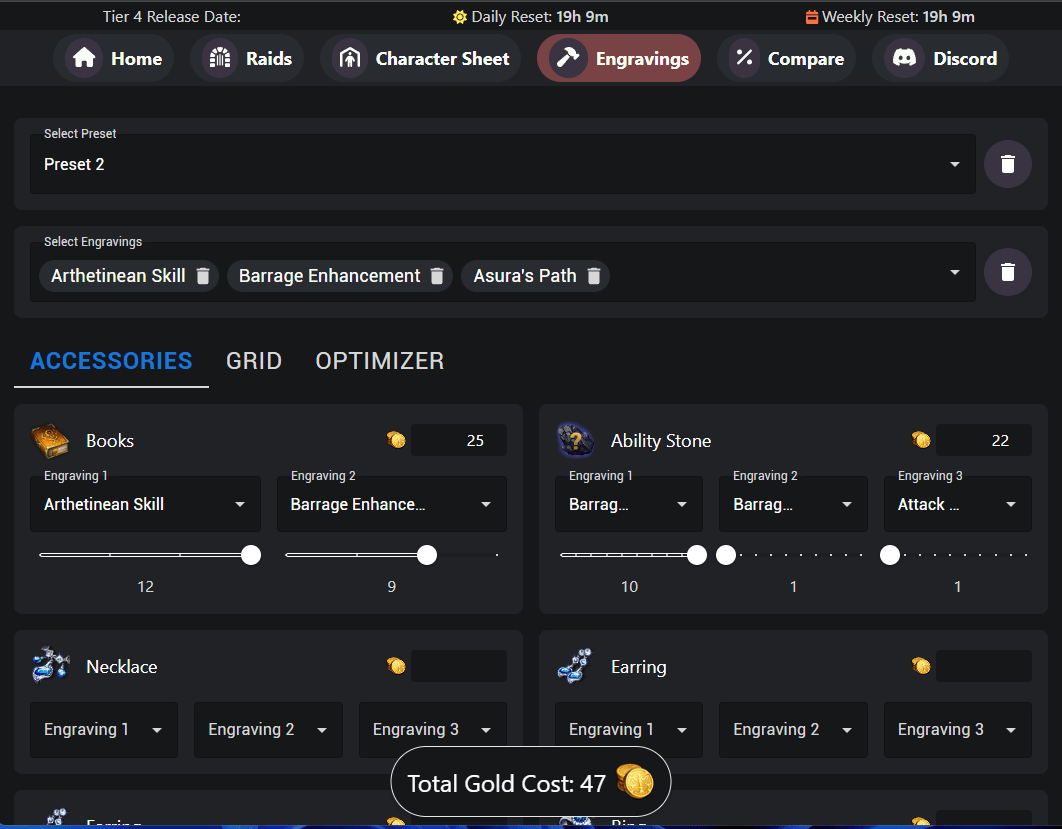Open the Character Sheet page
Viewport: 1062px width, 829px height.
[x=421, y=59]
